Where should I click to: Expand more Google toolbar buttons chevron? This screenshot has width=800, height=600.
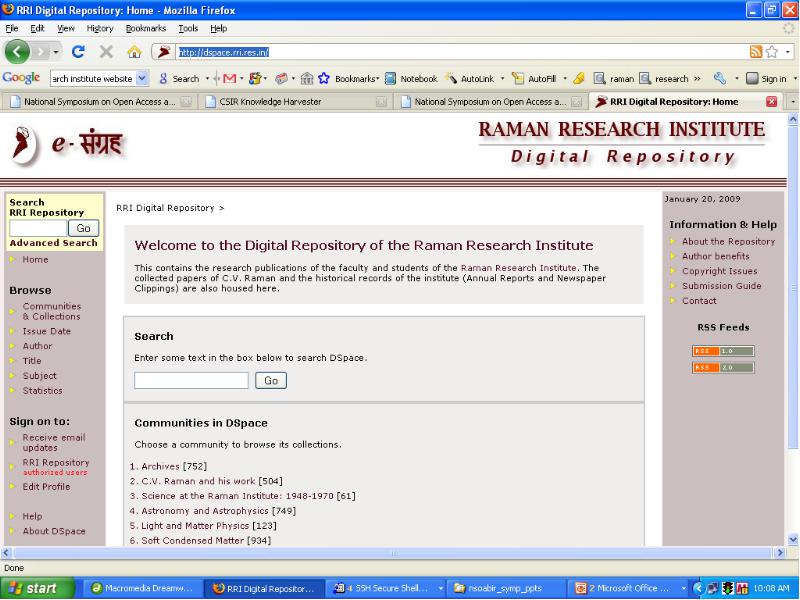coord(697,79)
